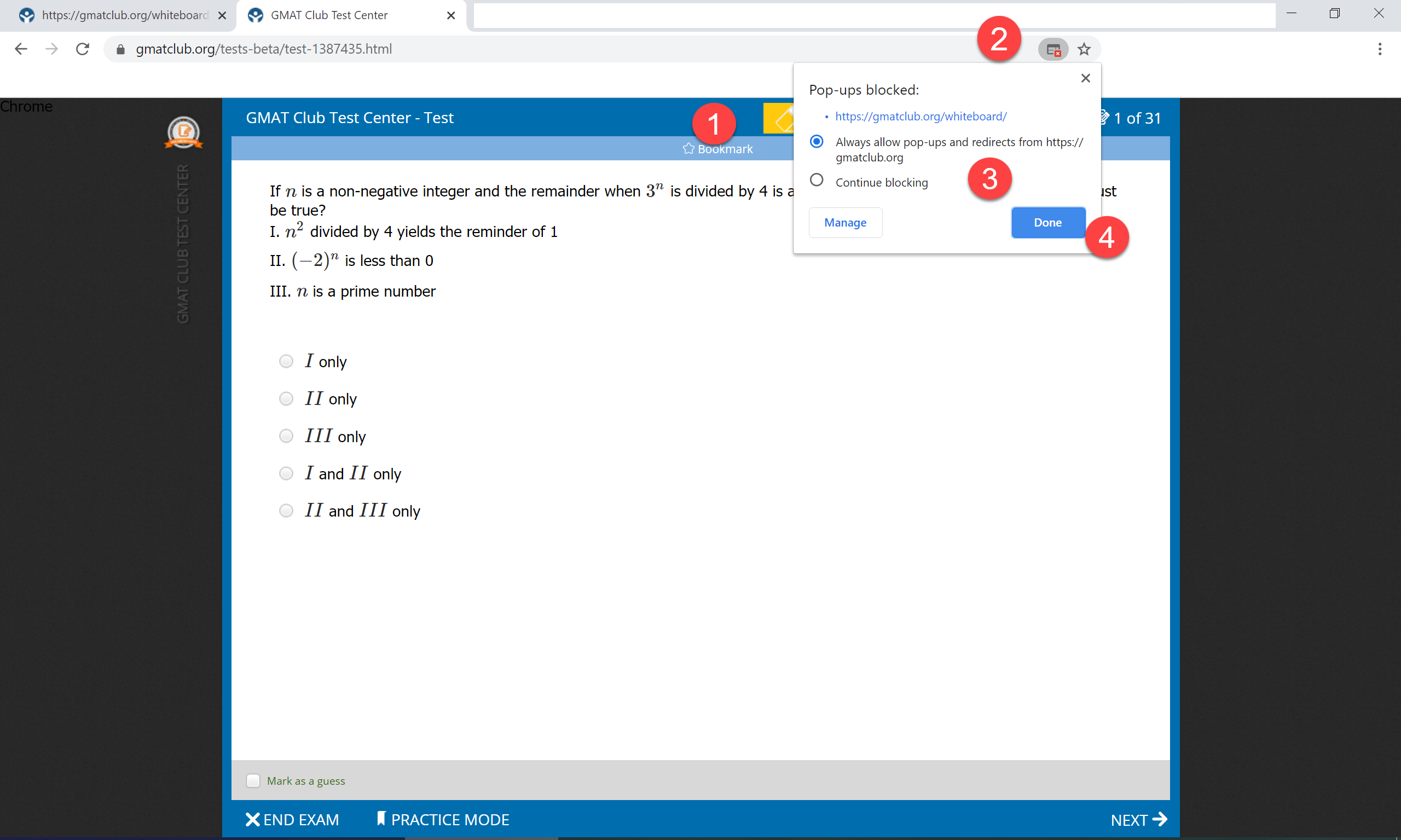Click the browser back arrow

[21, 49]
